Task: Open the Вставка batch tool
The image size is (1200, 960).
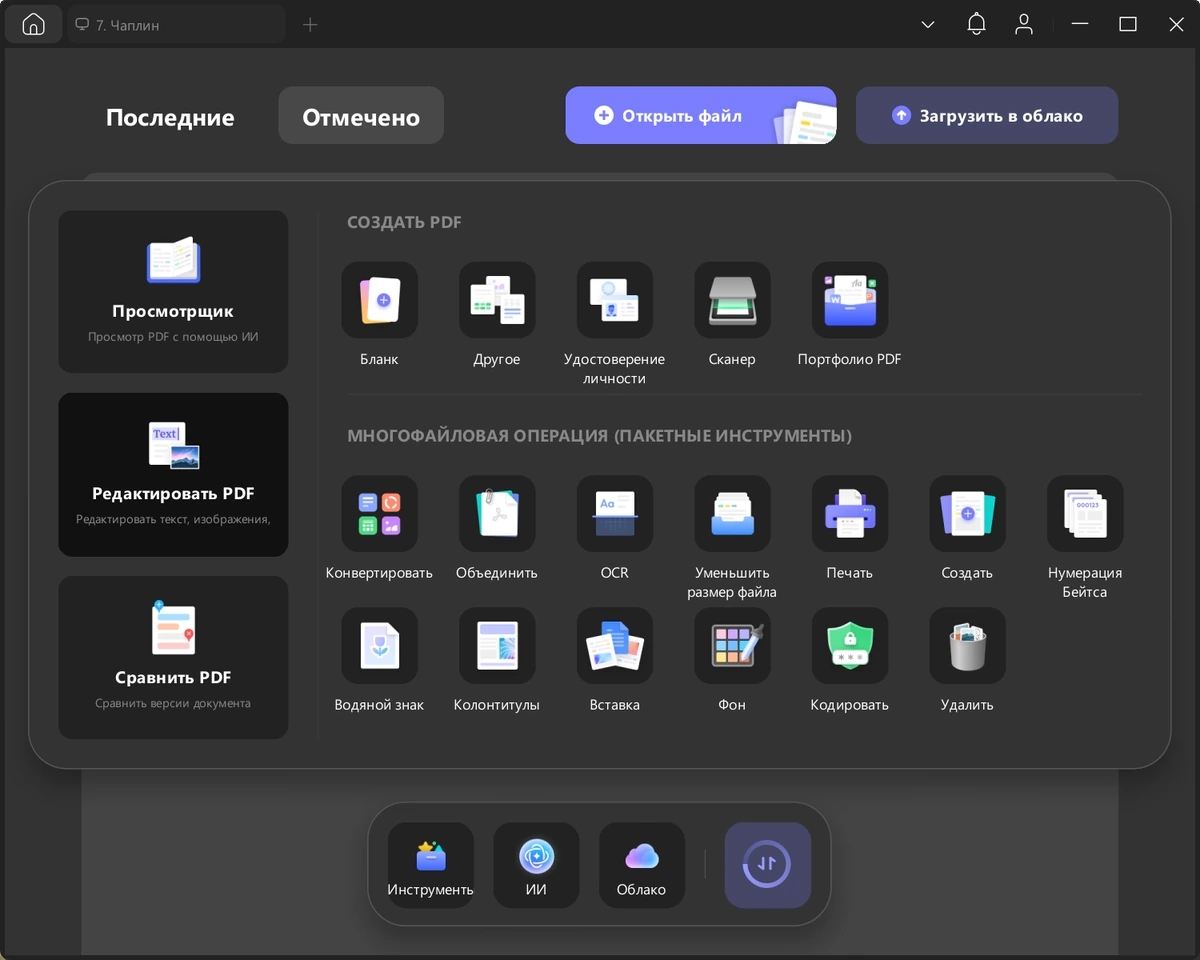Action: tap(614, 646)
